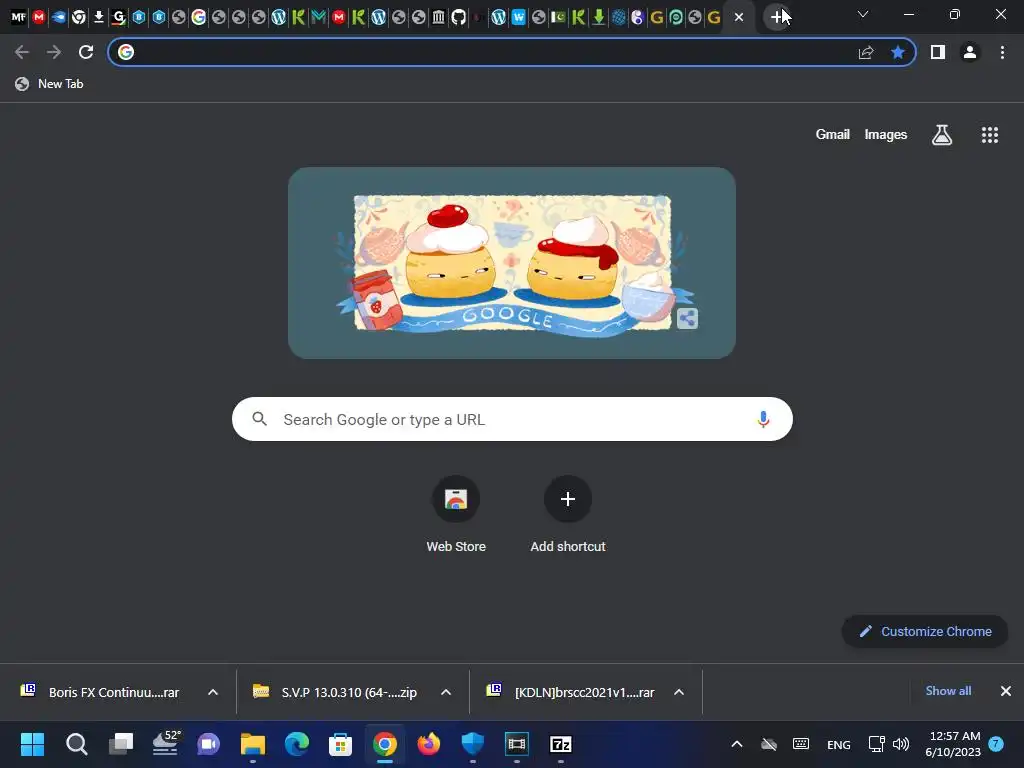Switch to the purple yin-yang icon tab

(x=637, y=17)
